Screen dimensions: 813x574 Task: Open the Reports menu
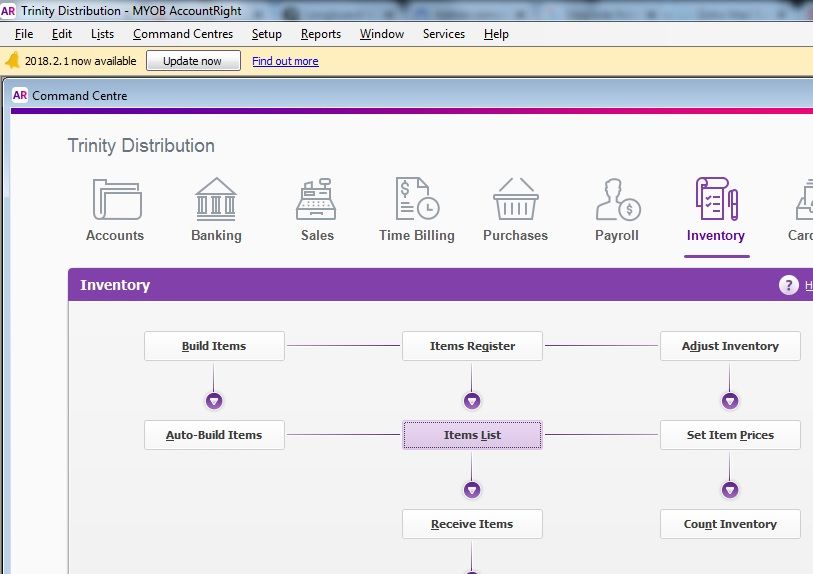pos(321,34)
